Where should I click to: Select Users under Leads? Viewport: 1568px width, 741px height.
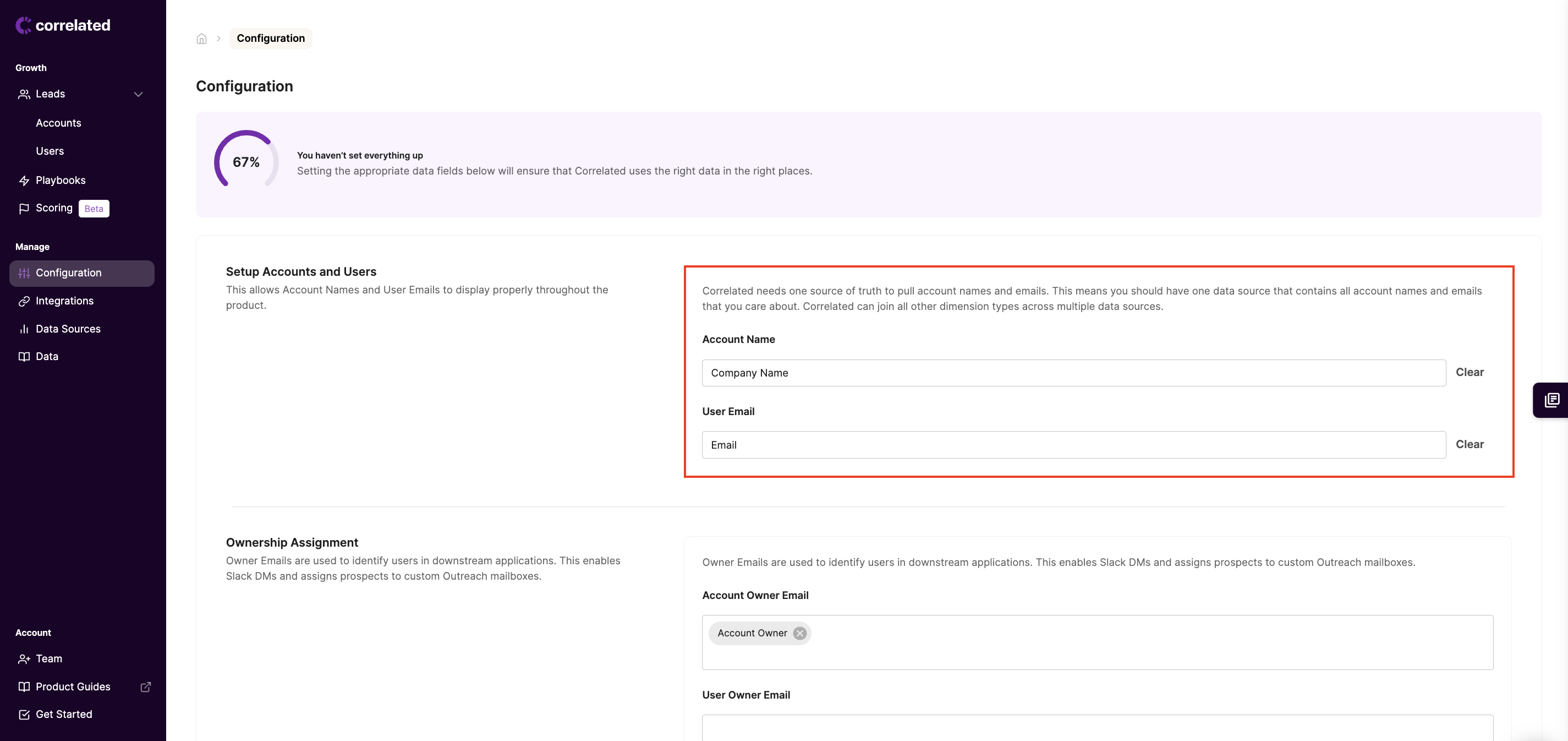[50, 151]
